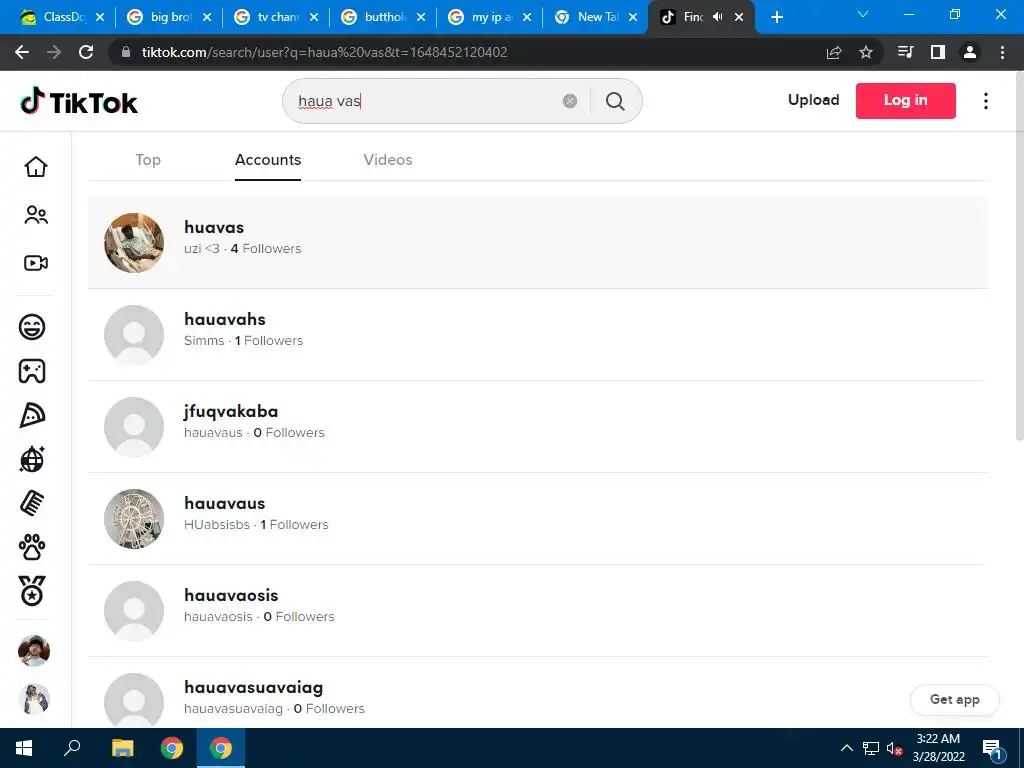The image size is (1024, 768).
Task: Toggle the Chrome side panel
Action: point(938,52)
